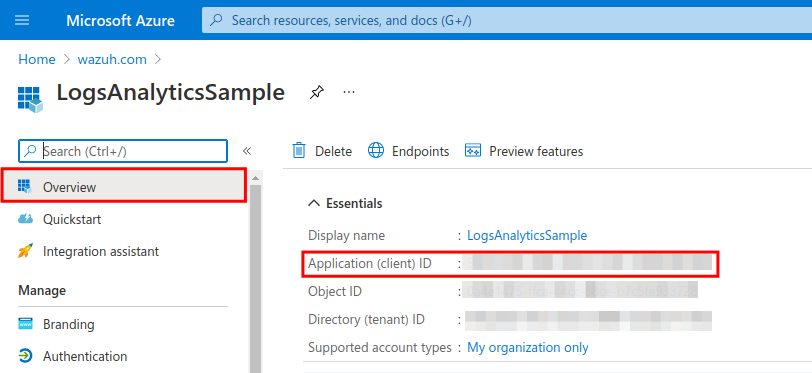This screenshot has height=373, width=812.
Task: Delete the app registration
Action: [322, 151]
